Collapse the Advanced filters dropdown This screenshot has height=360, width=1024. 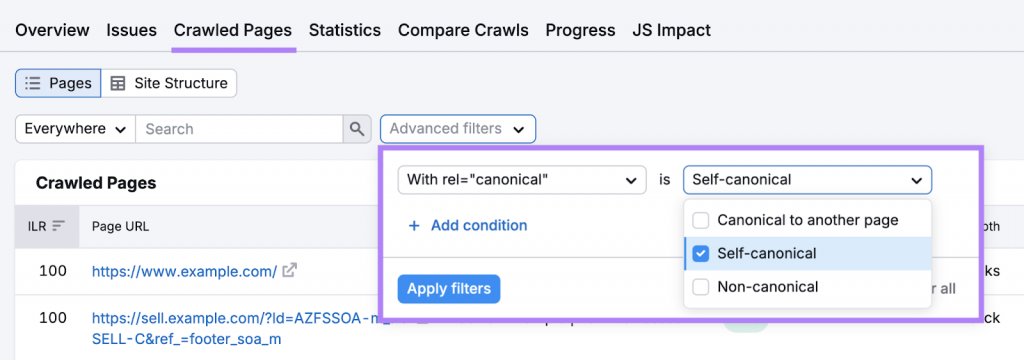pos(458,129)
